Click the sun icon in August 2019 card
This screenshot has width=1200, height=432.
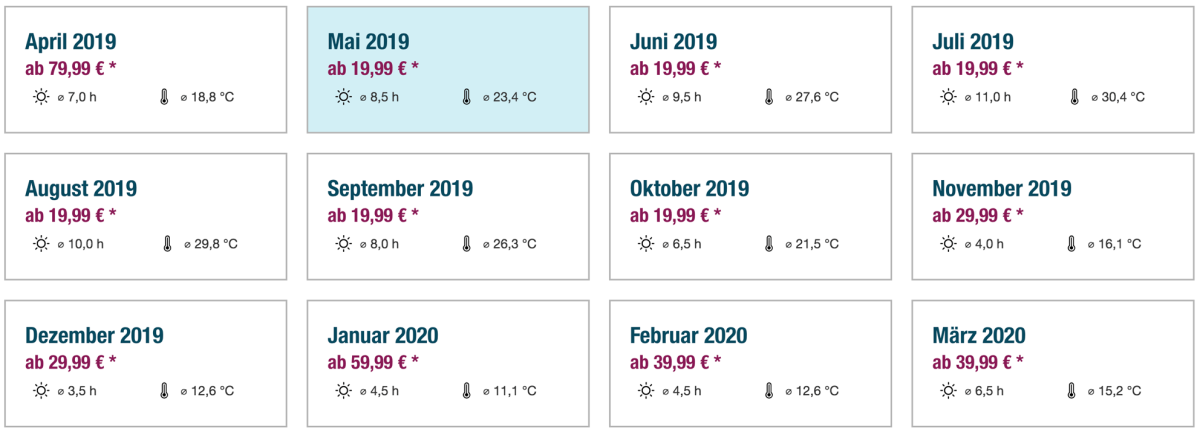click(41, 243)
